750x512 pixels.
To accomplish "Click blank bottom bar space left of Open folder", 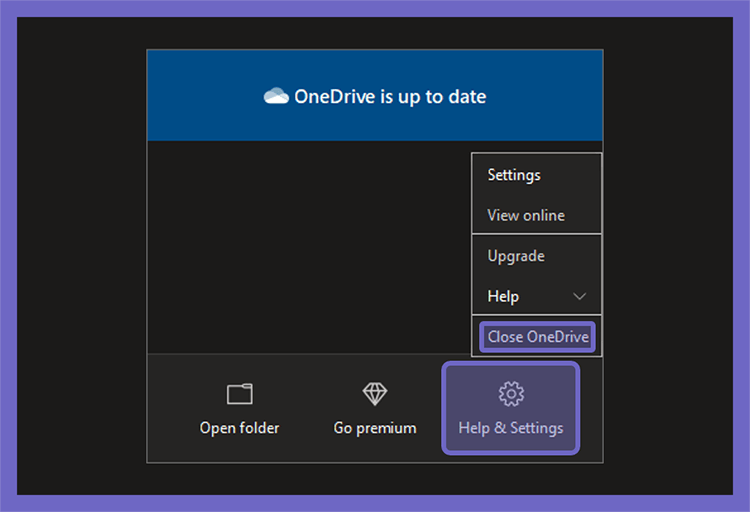I will click(x=170, y=408).
